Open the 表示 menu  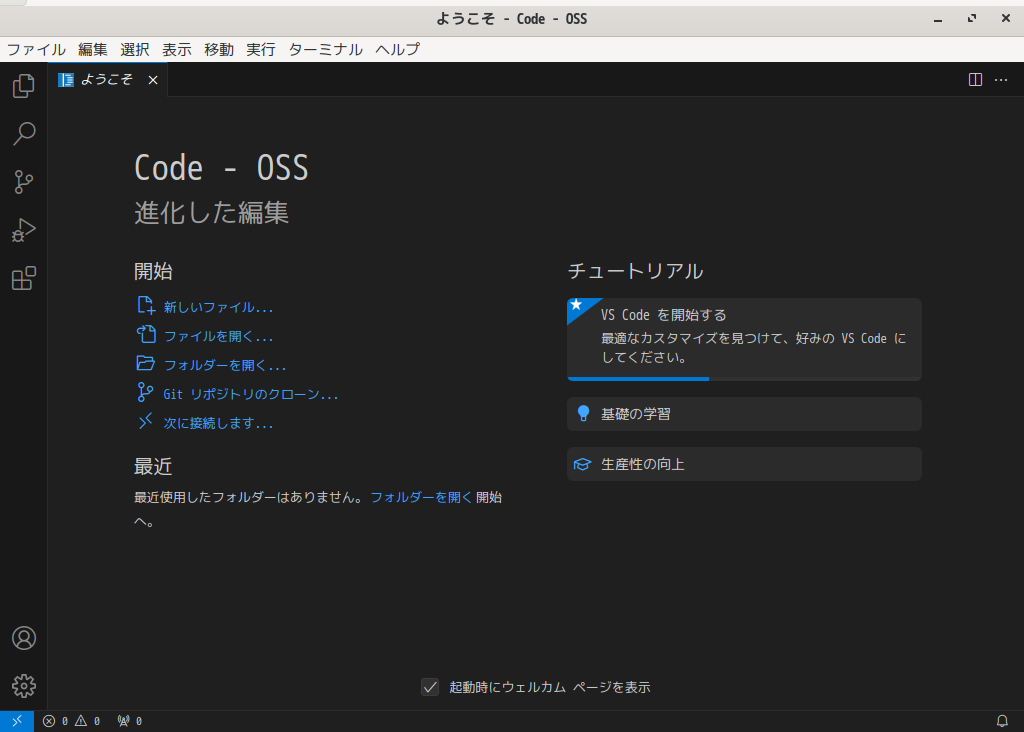click(176, 50)
